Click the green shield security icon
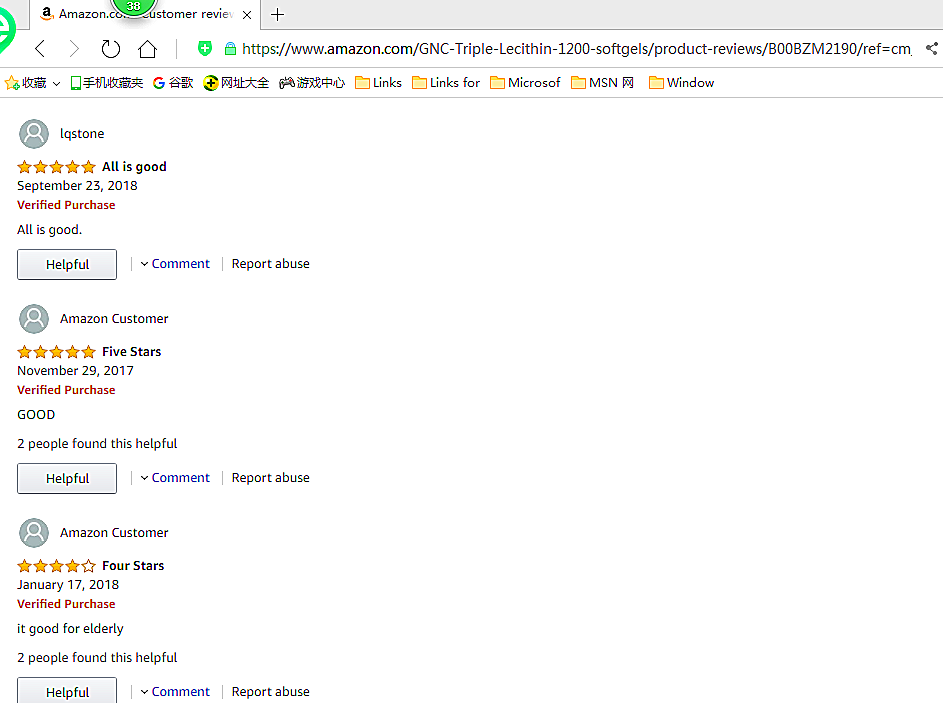Screen dimensions: 943x703 pos(205,48)
